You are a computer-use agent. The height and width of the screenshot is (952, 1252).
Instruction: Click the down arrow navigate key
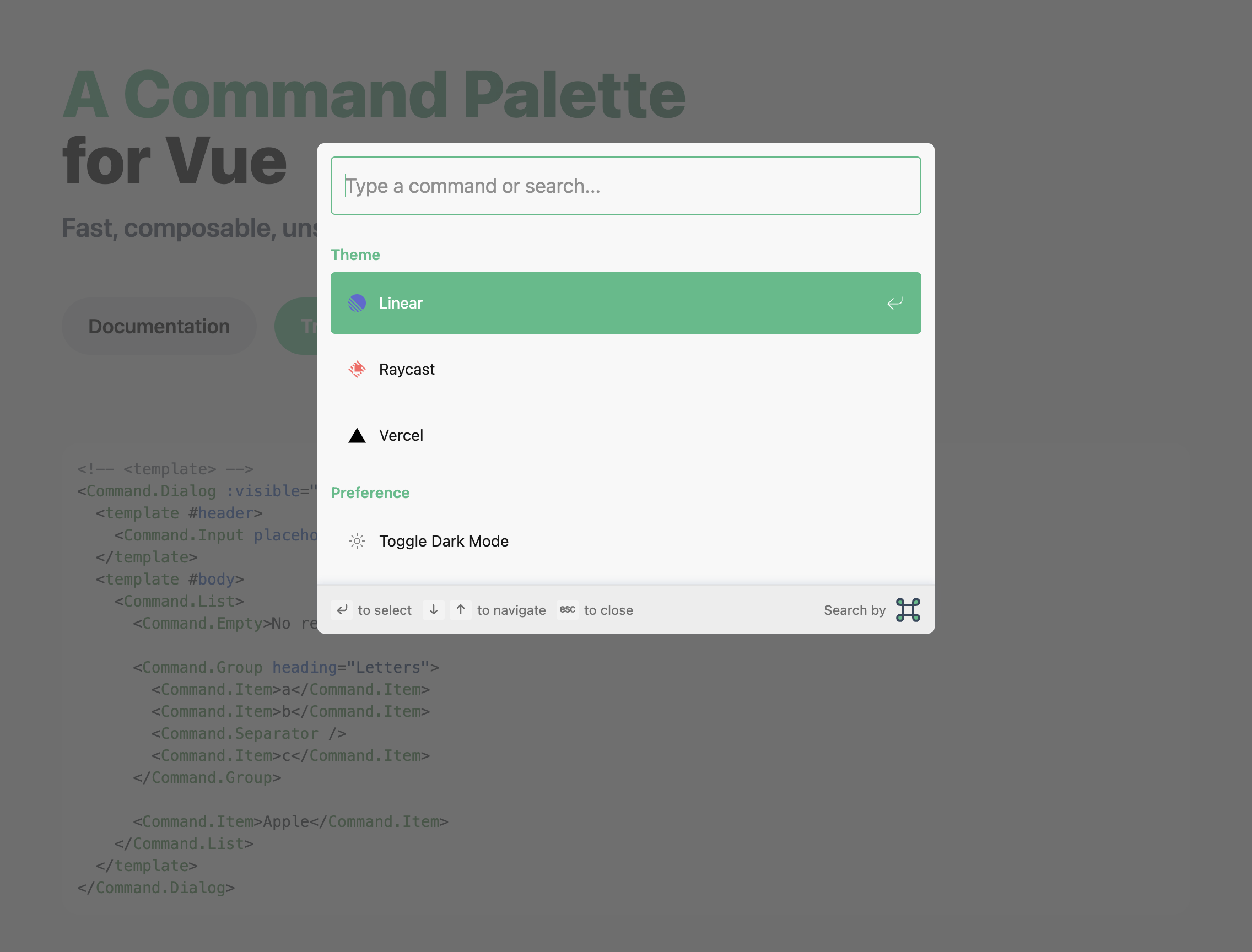tap(434, 610)
